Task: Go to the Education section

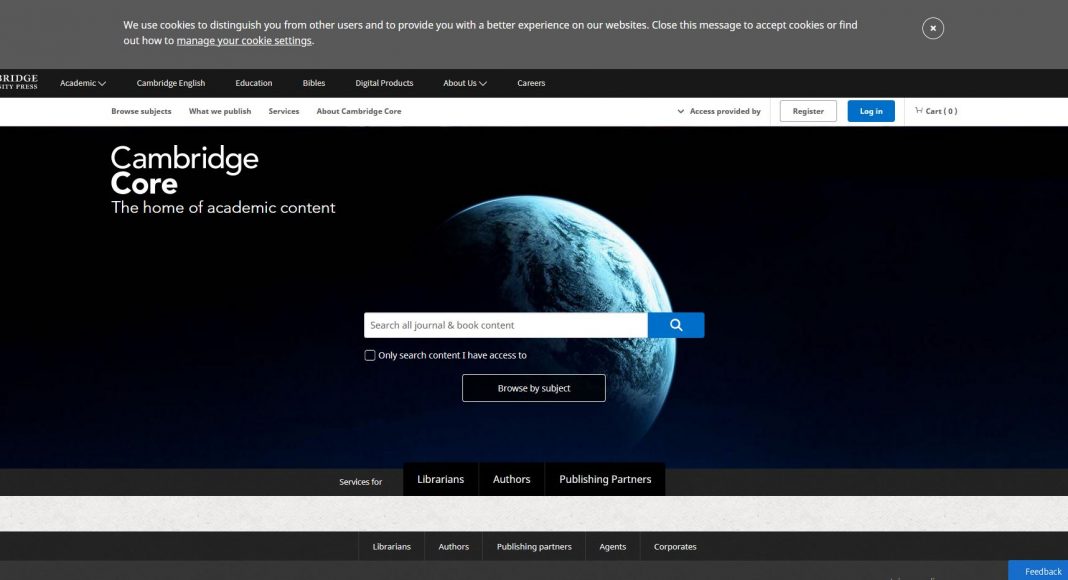Action: tap(253, 83)
